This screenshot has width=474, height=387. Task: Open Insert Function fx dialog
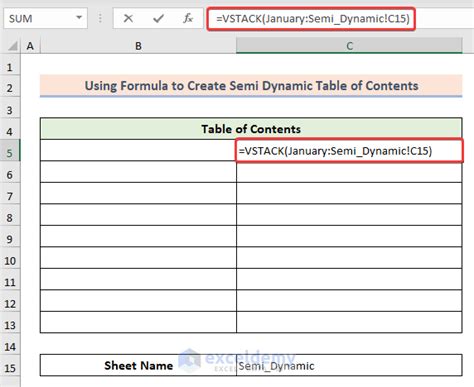click(188, 18)
